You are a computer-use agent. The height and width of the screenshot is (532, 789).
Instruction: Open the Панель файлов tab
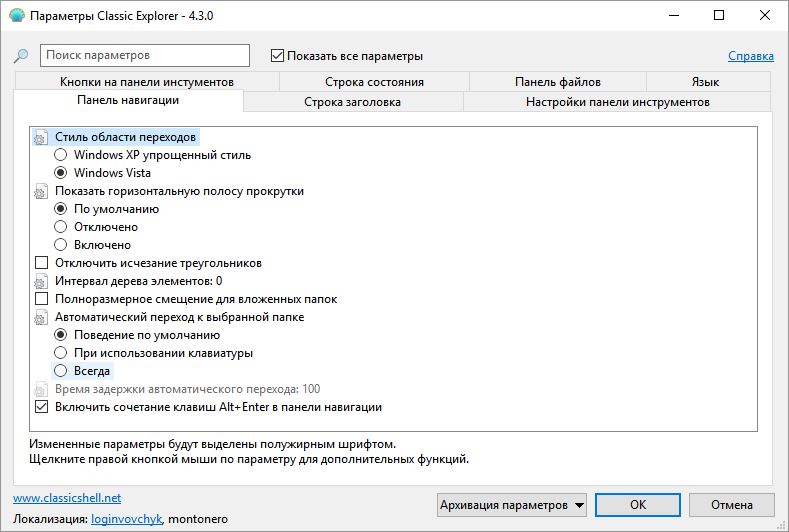(557, 82)
